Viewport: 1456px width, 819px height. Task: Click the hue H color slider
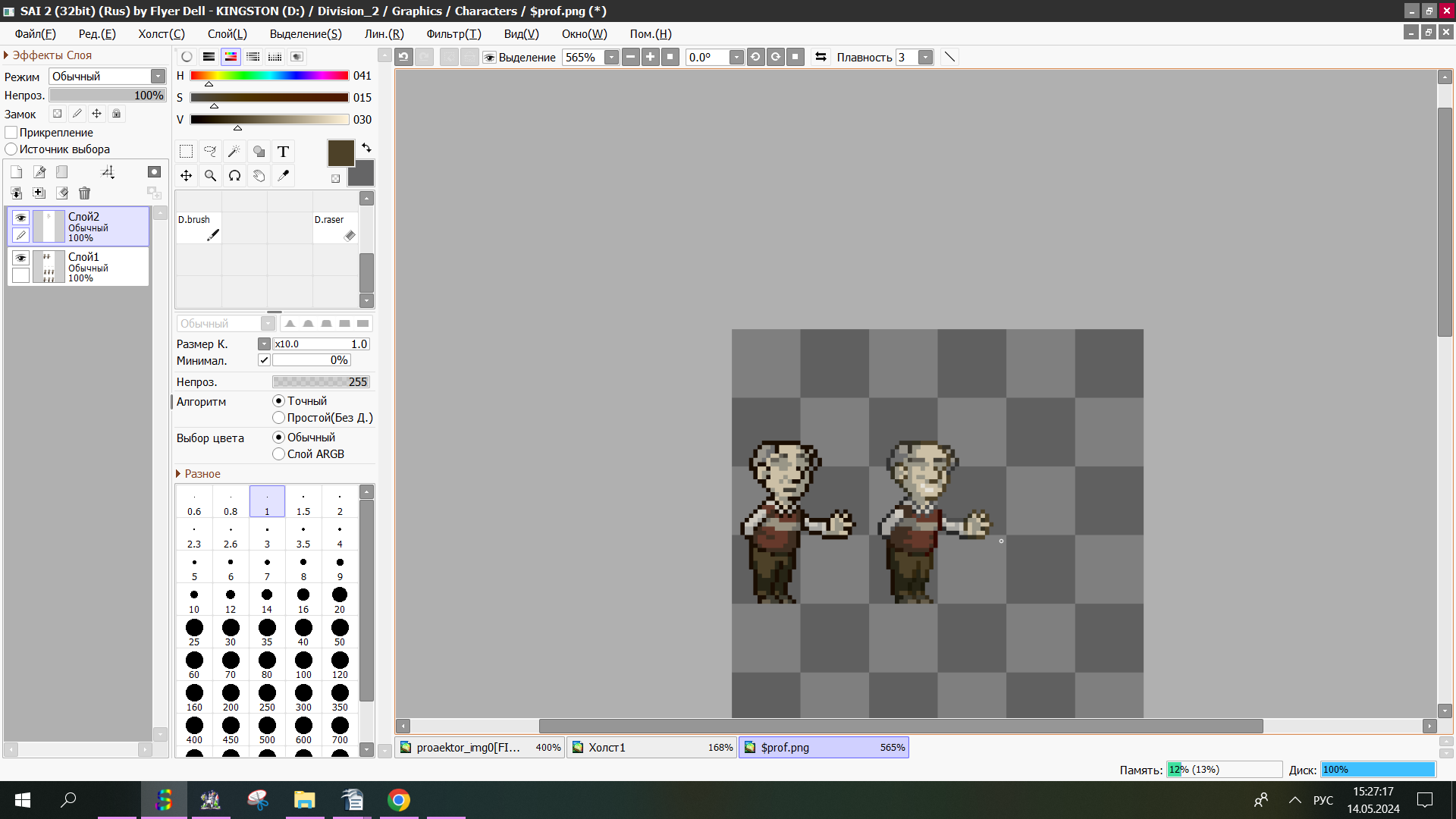tap(269, 76)
